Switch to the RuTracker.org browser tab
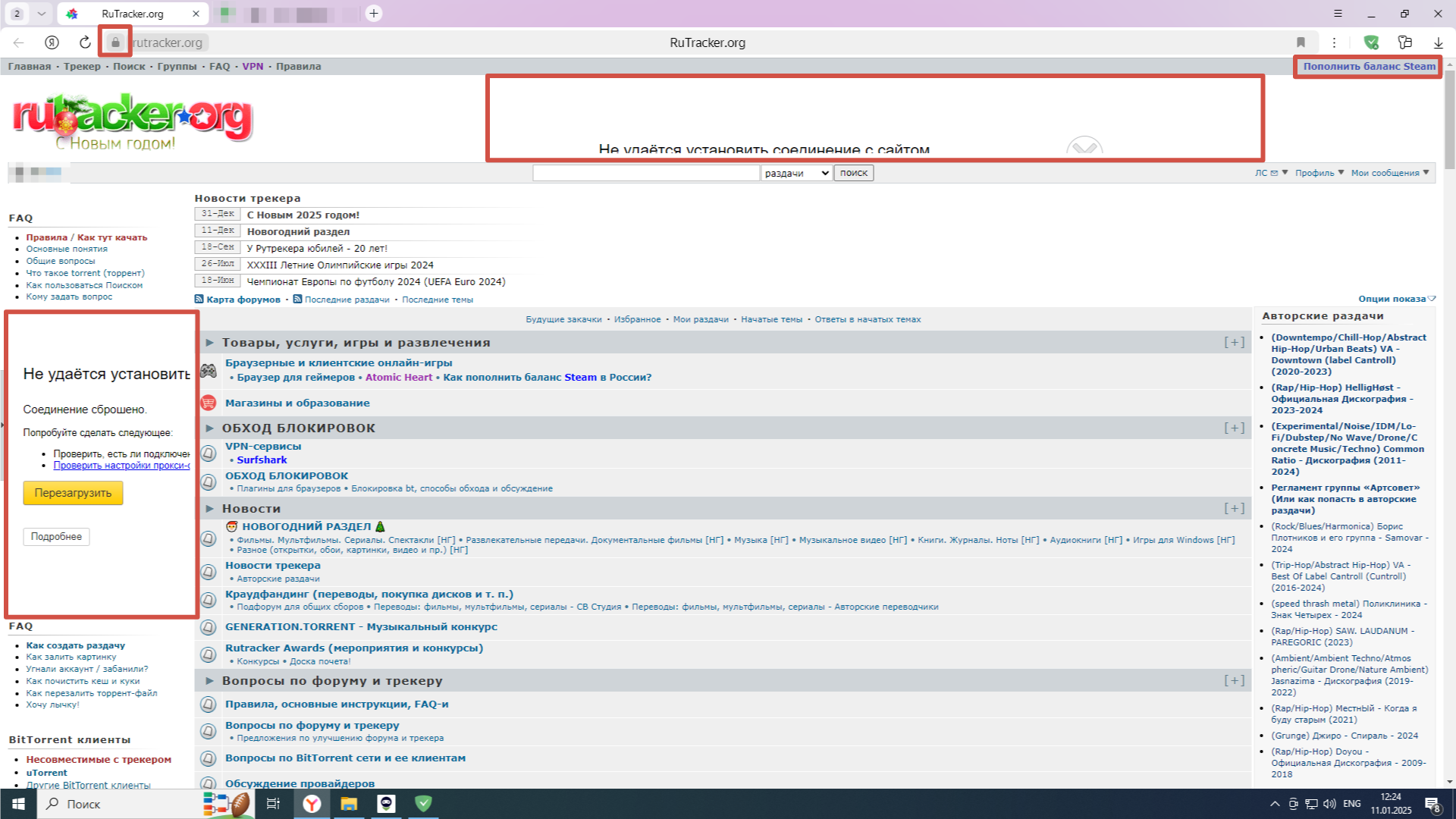1456x819 pixels. click(129, 13)
